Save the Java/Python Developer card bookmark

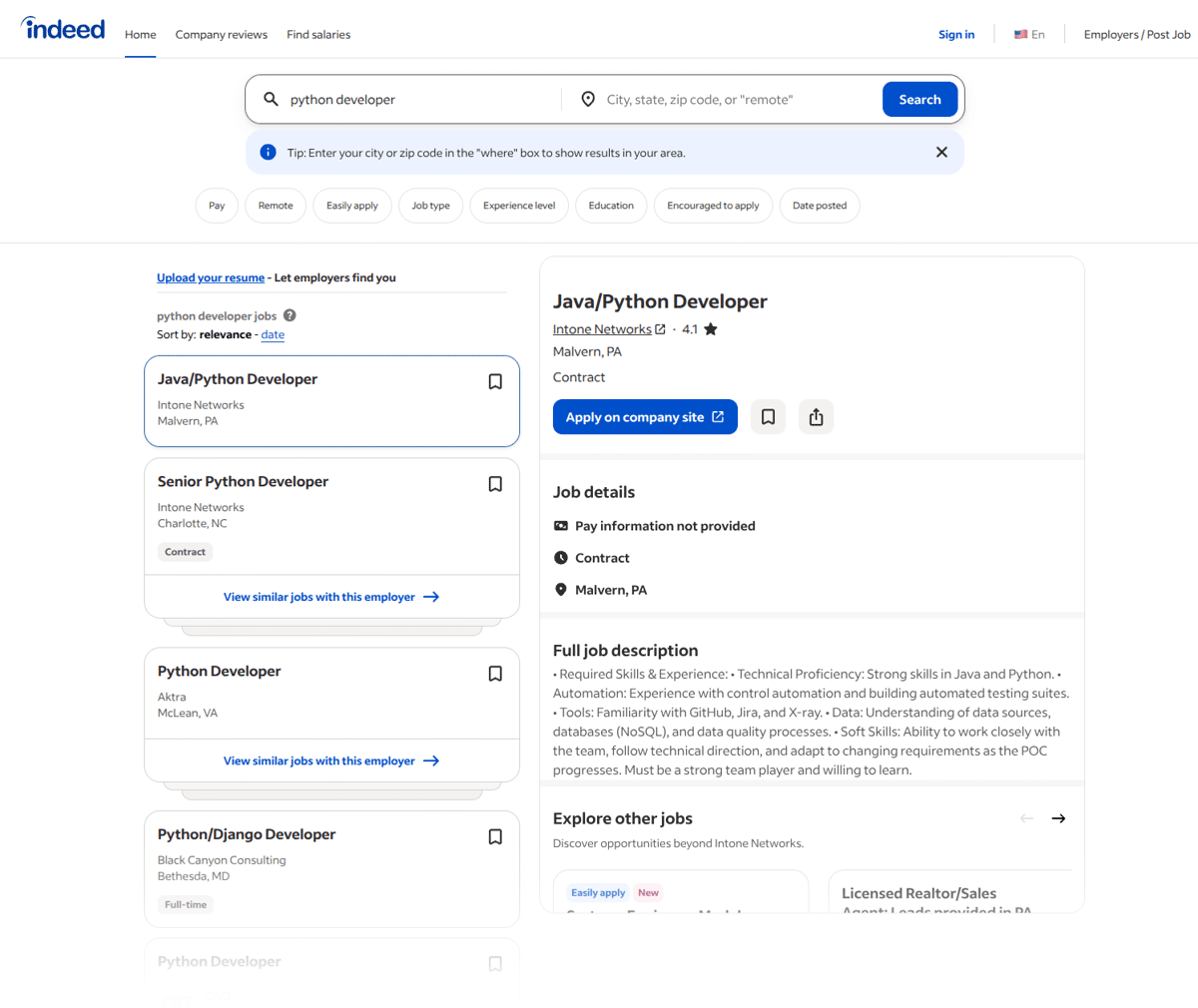(495, 381)
